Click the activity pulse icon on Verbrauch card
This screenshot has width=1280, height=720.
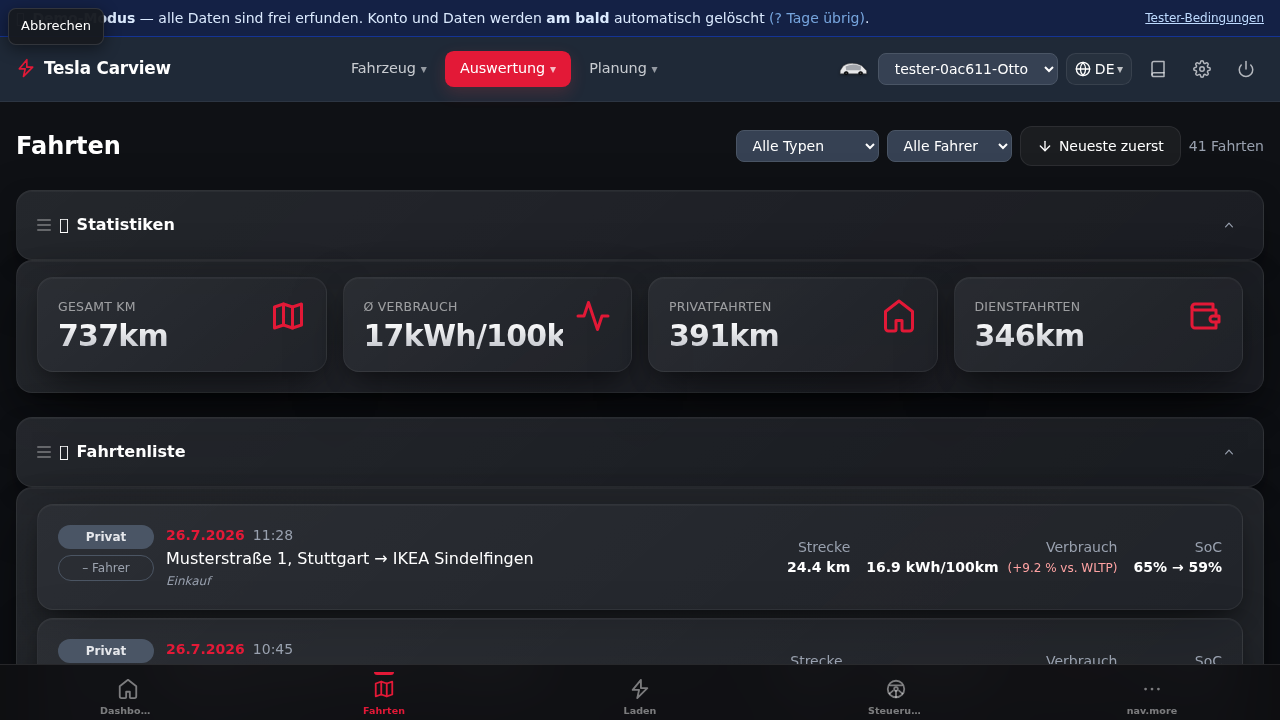(x=593, y=316)
